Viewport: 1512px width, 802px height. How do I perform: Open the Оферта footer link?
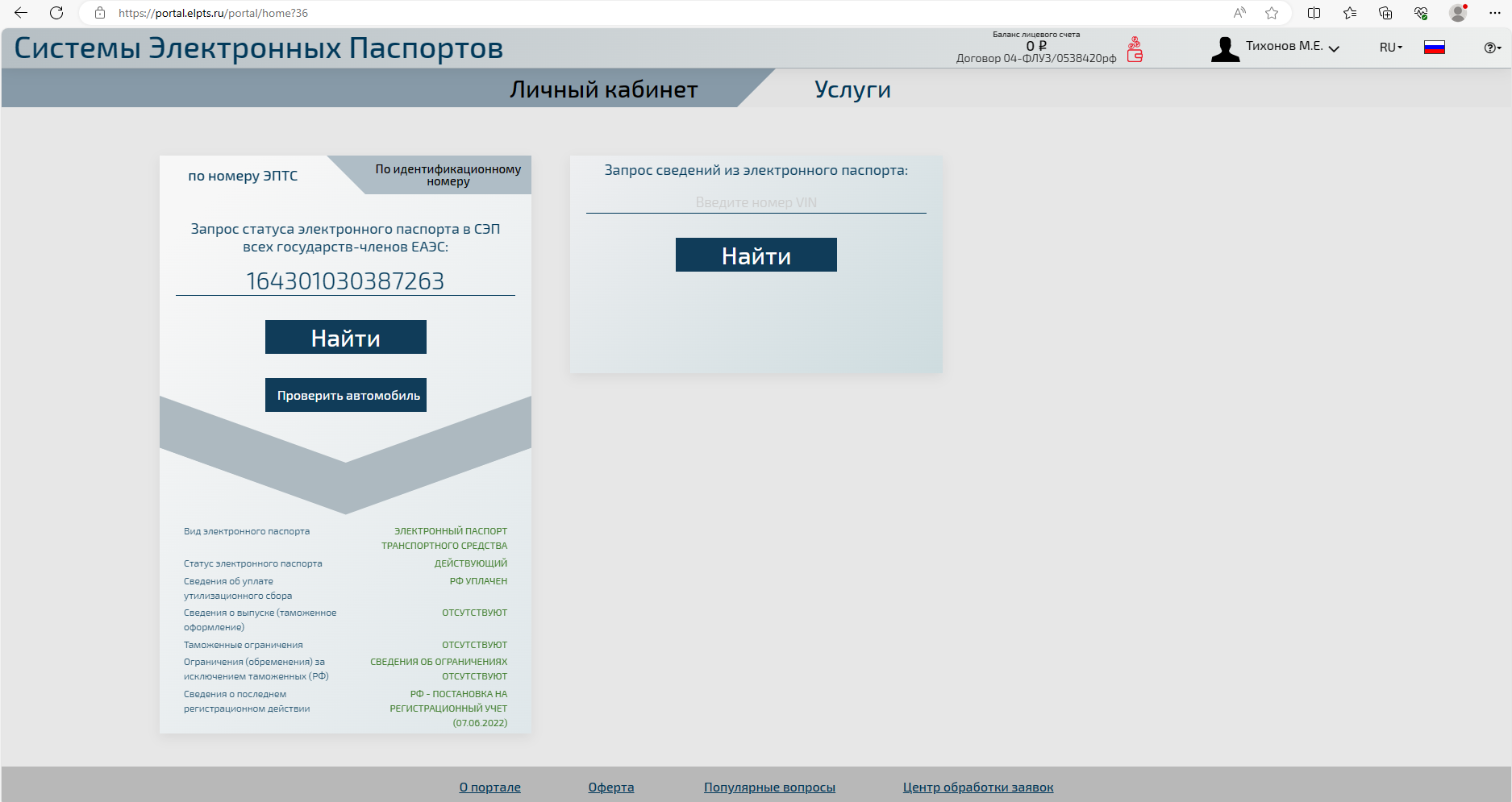click(x=611, y=787)
